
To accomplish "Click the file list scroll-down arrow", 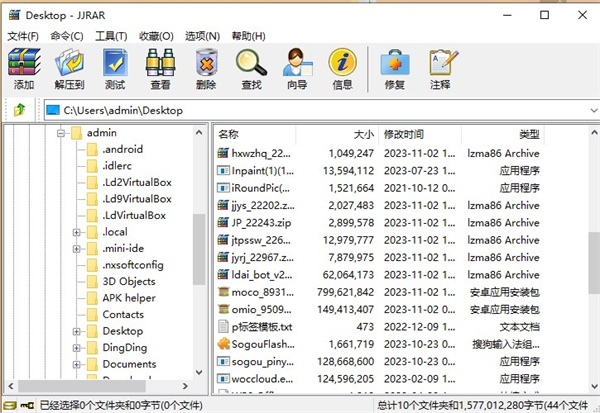I will [594, 386].
